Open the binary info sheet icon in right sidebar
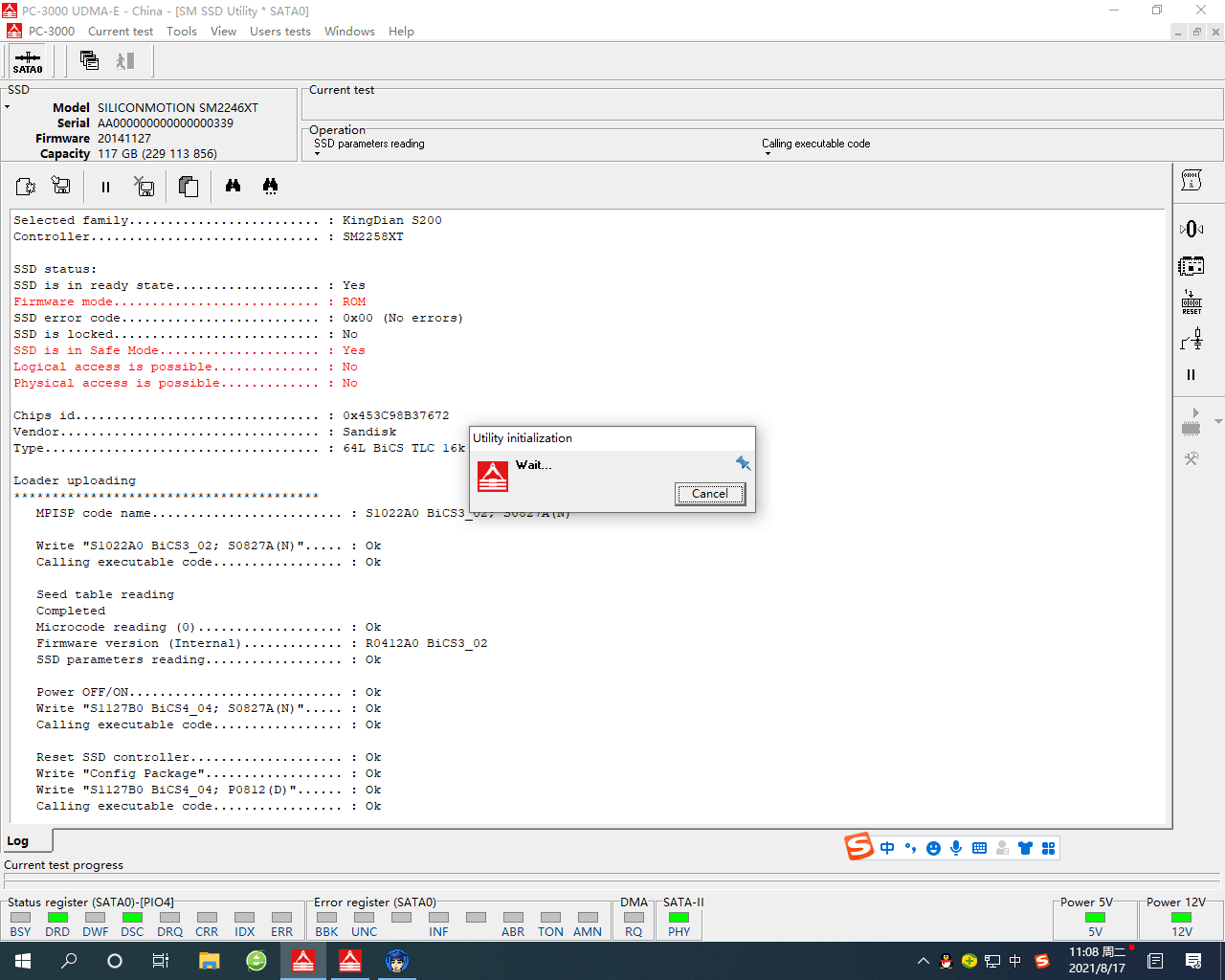Screen dimensions: 1225x980 (x=1192, y=180)
